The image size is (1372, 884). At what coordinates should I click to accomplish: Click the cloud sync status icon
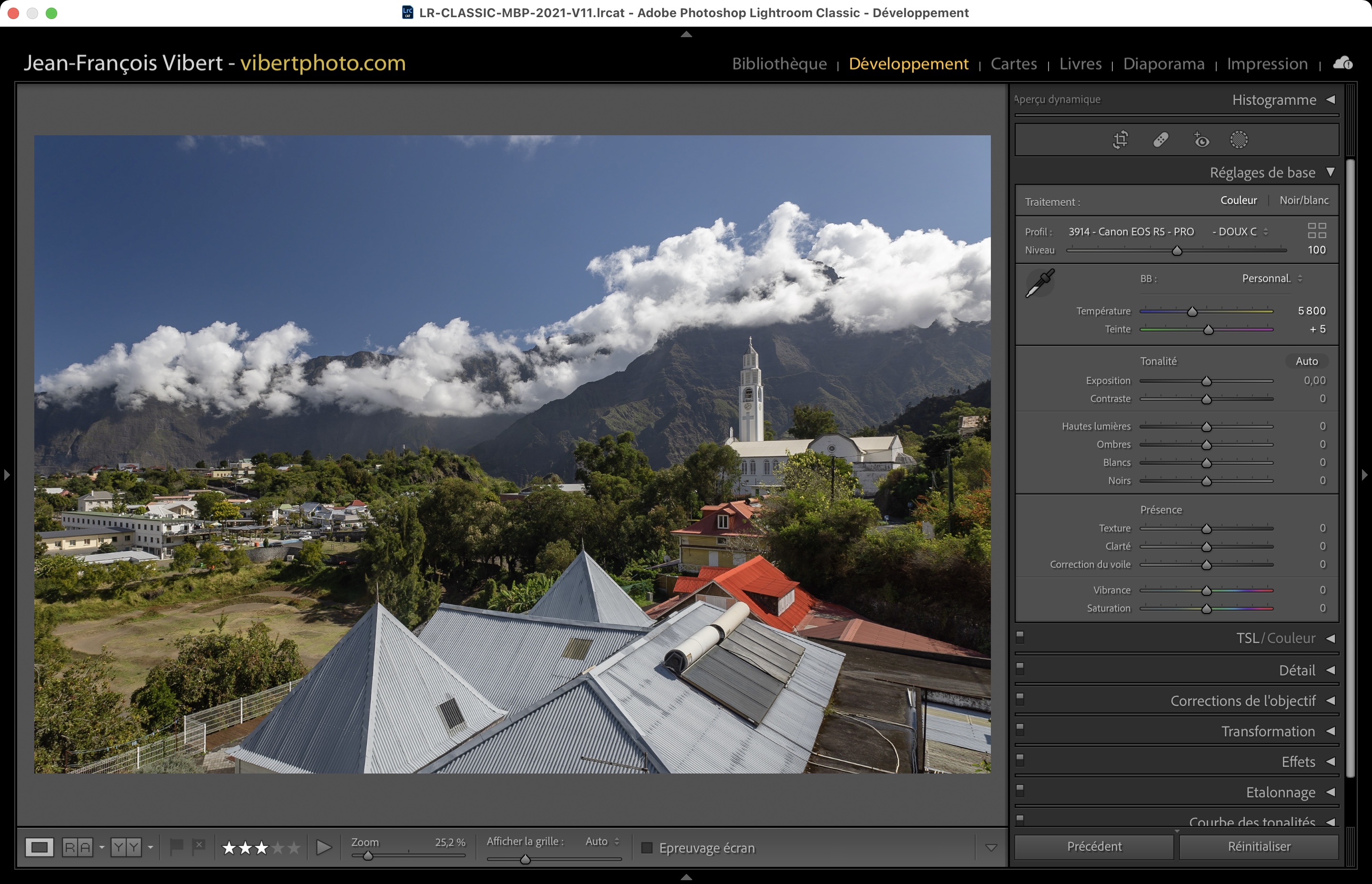(1343, 63)
